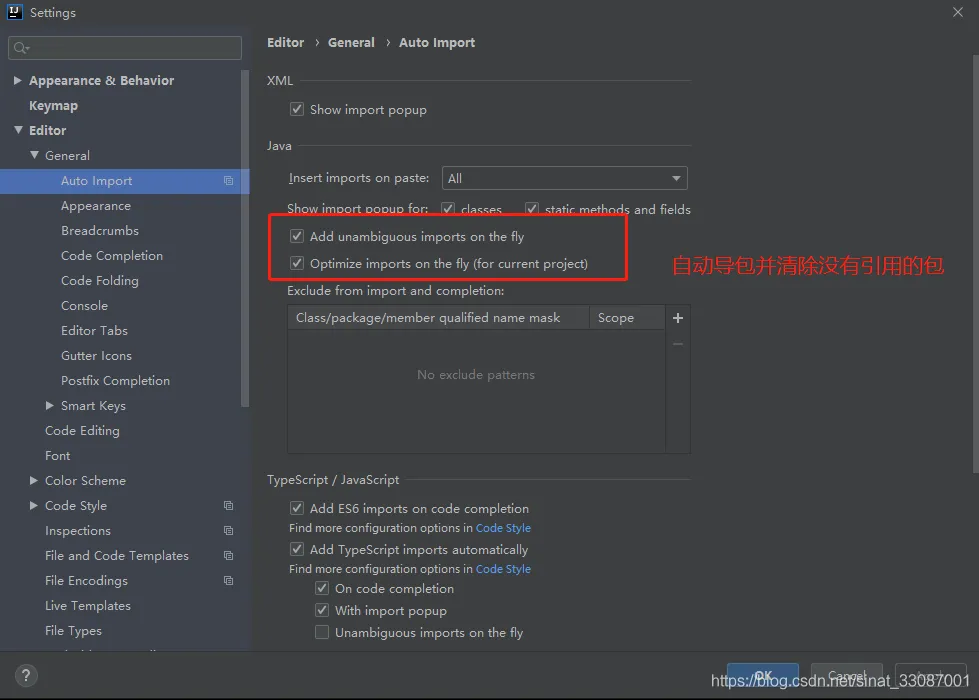The width and height of the screenshot is (979, 700).
Task: Toggle On code completion checkbox
Action: pyautogui.click(x=322, y=588)
